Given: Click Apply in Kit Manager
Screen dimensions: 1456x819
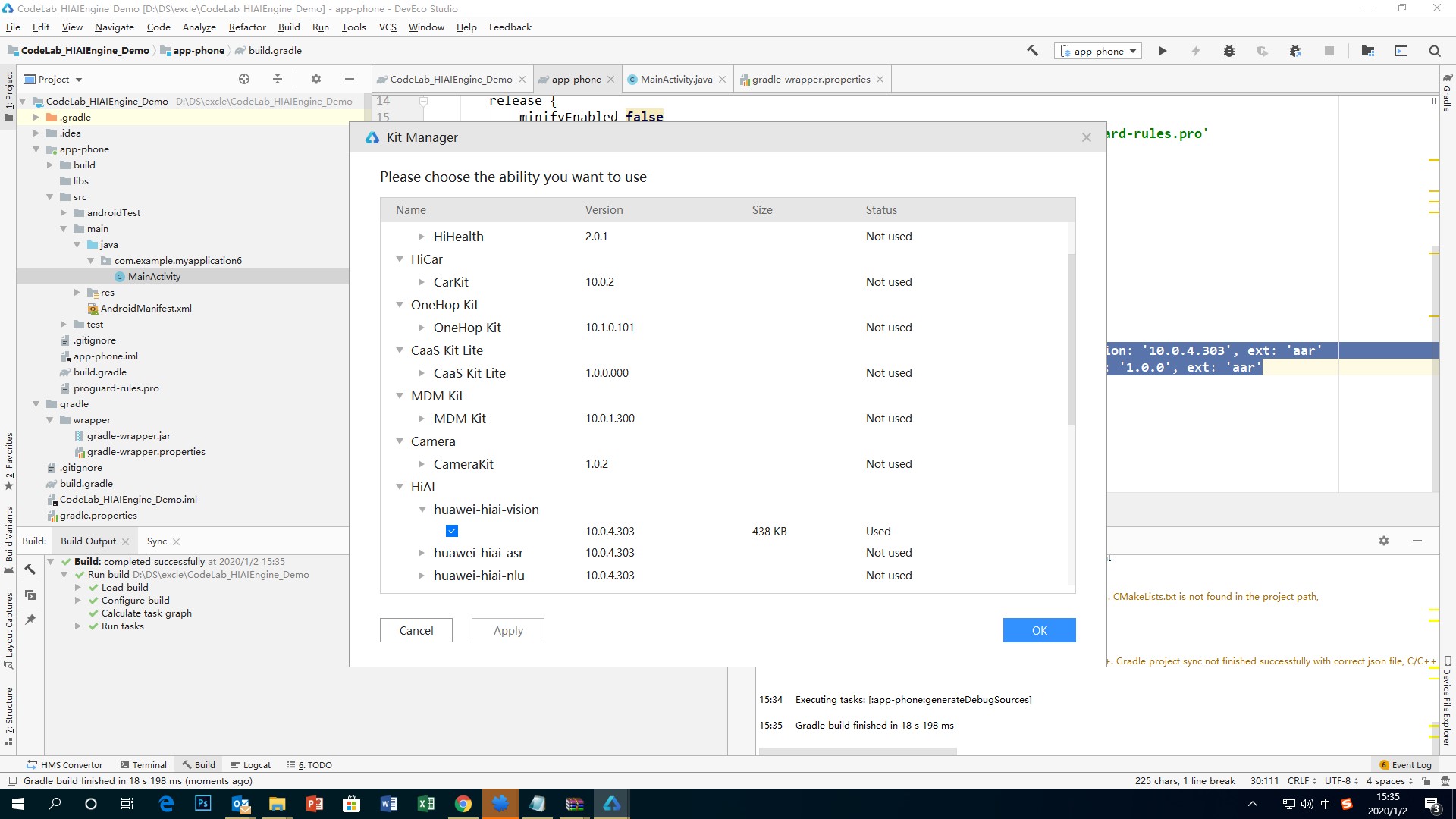Looking at the screenshot, I should pos(508,630).
